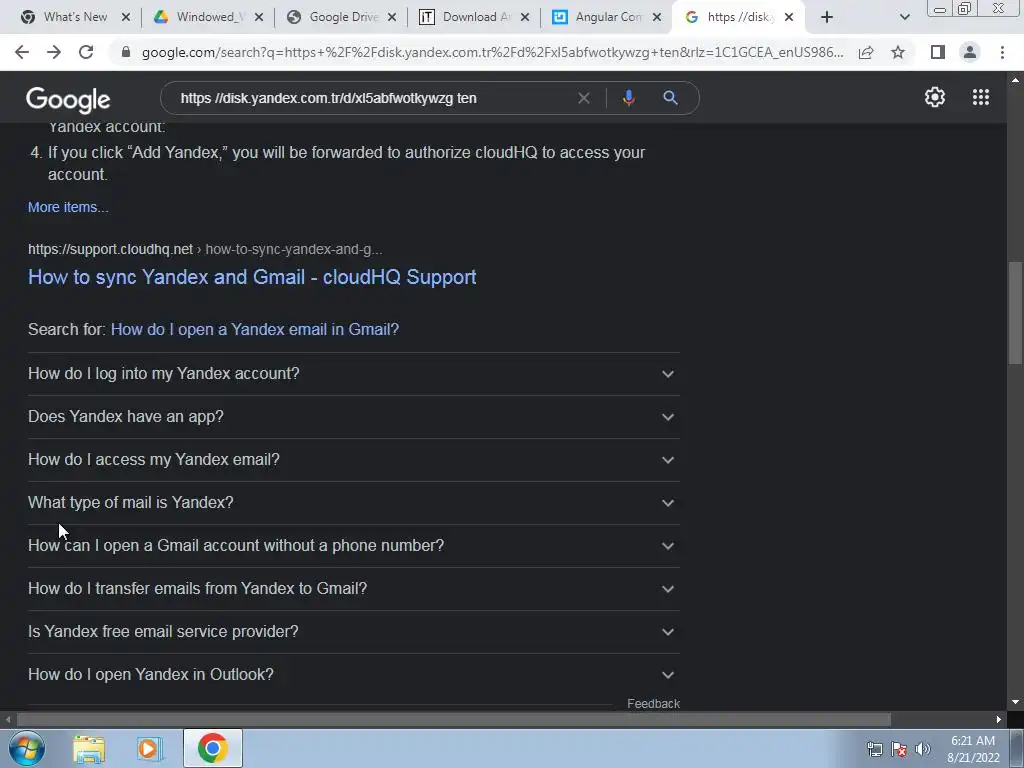
Task: Click the address bar URL
Action: pyautogui.click(x=492, y=52)
